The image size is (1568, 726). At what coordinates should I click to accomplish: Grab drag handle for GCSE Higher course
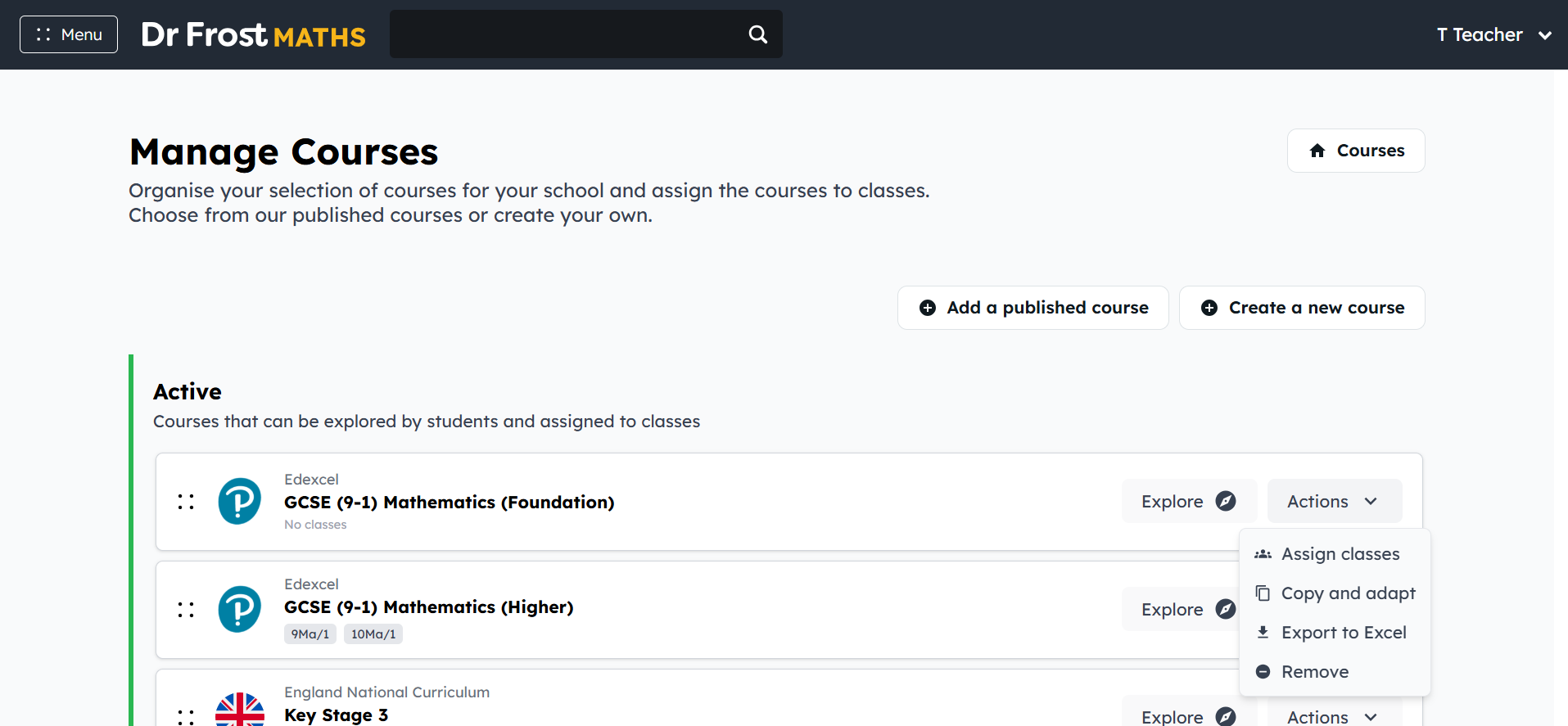(186, 610)
